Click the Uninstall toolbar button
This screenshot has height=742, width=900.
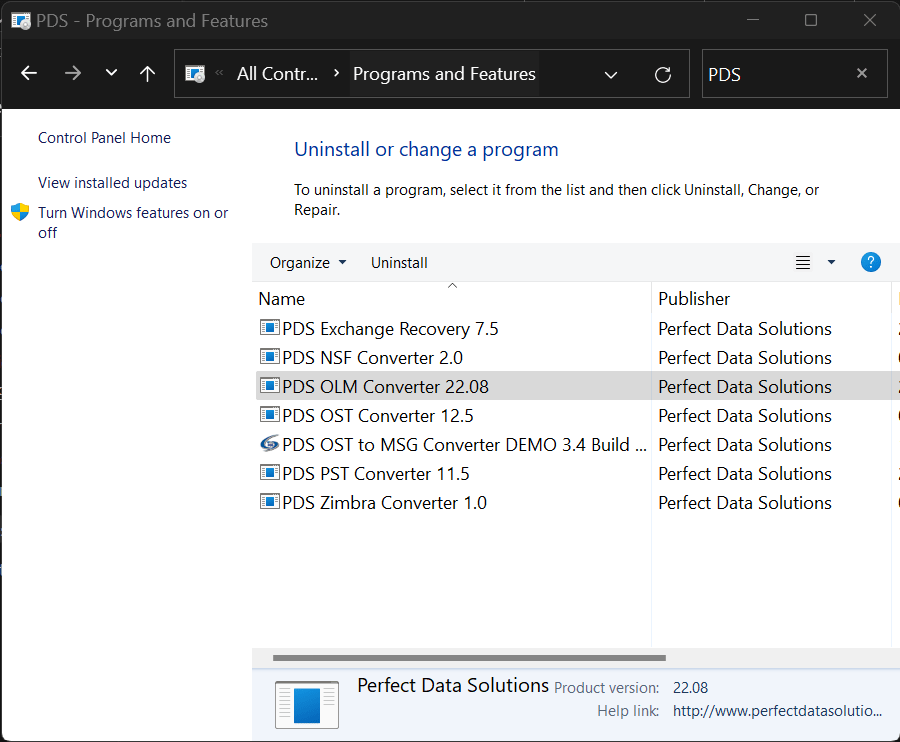(x=399, y=263)
